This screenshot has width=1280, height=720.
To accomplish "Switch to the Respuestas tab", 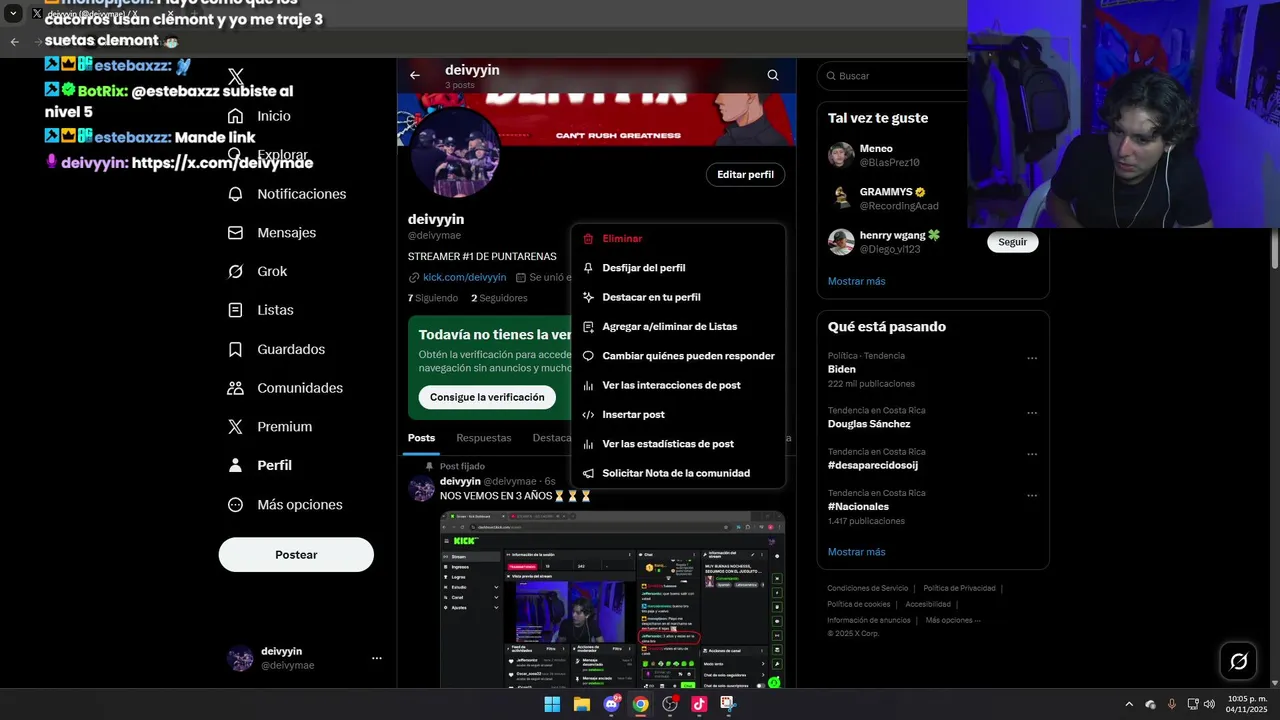I will pyautogui.click(x=484, y=438).
